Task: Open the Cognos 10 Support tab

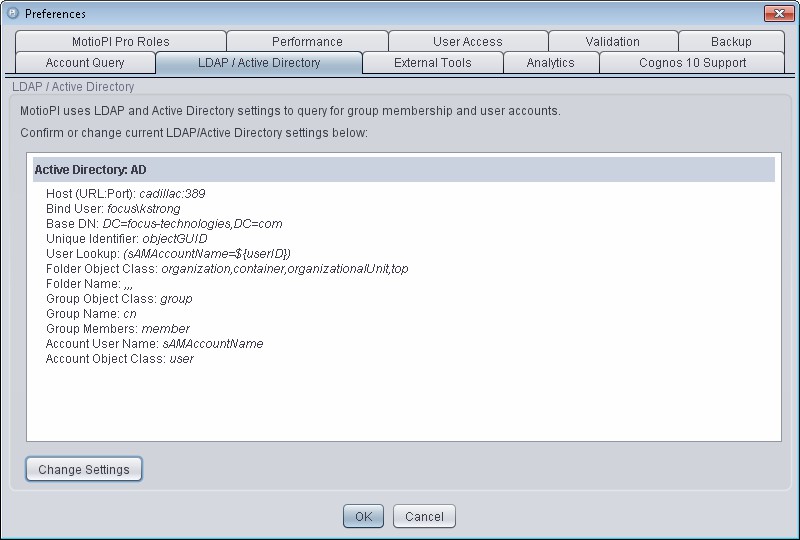Action: coord(692,63)
